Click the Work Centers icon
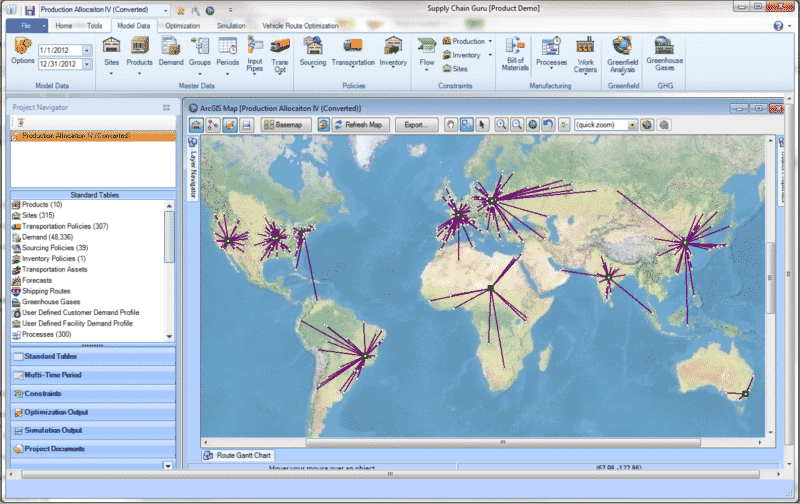 (585, 52)
